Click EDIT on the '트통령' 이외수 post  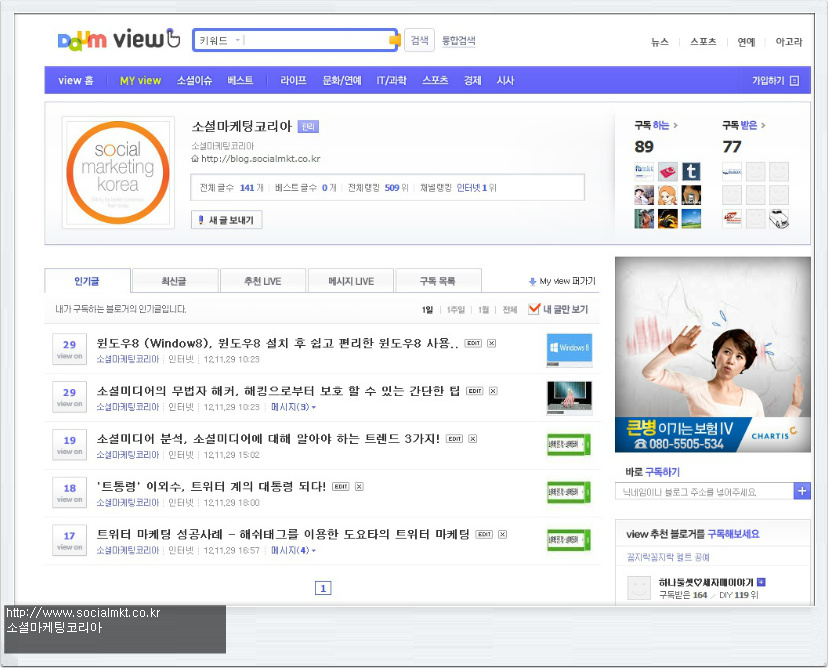coord(341,486)
